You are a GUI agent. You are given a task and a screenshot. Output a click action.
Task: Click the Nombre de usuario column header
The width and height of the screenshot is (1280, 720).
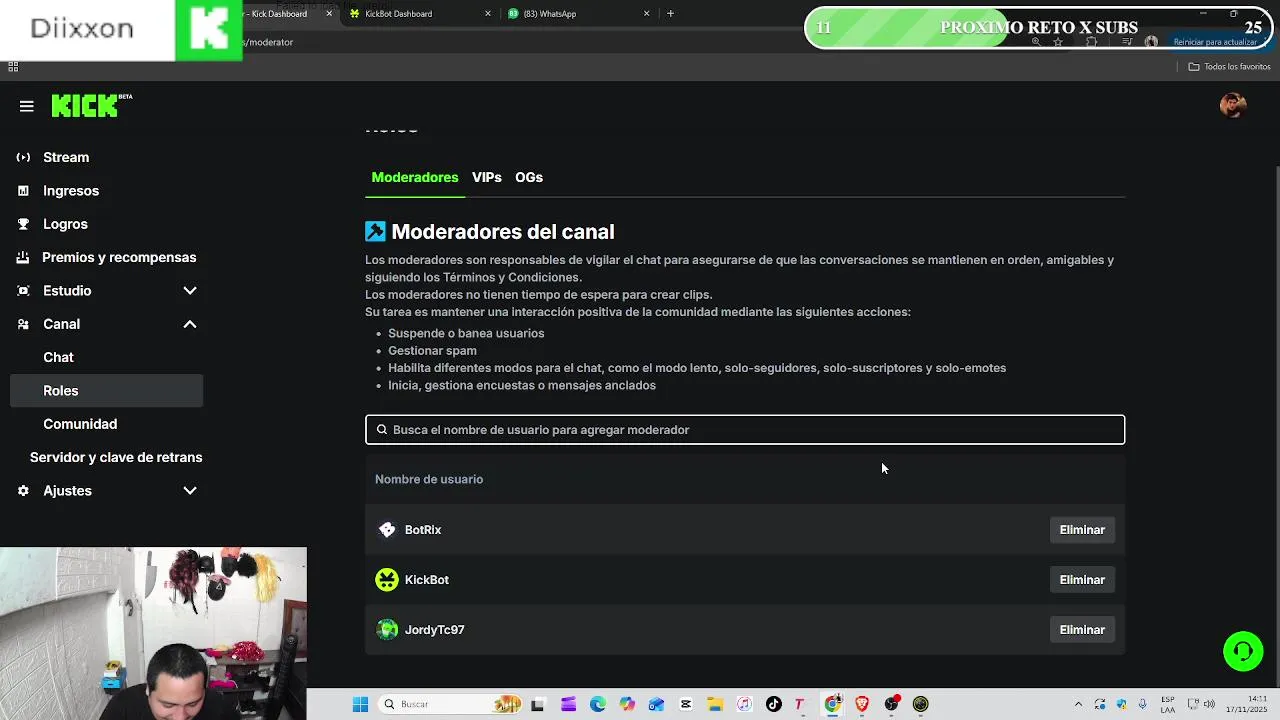click(429, 479)
